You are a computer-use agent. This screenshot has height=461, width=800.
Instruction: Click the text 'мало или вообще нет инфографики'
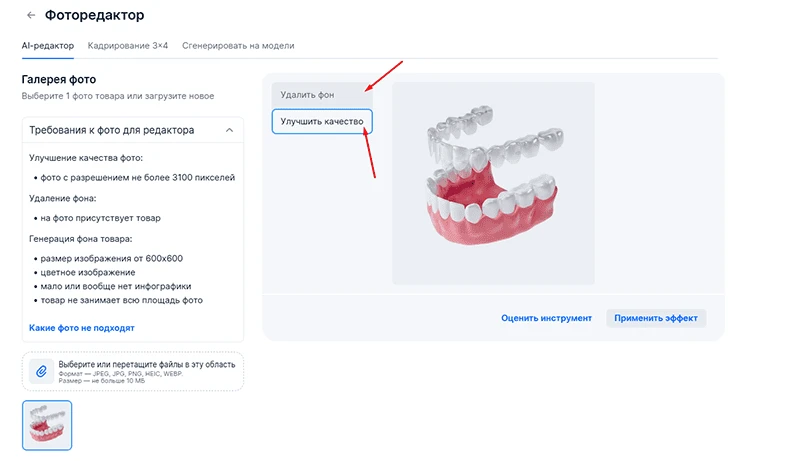click(x=116, y=286)
